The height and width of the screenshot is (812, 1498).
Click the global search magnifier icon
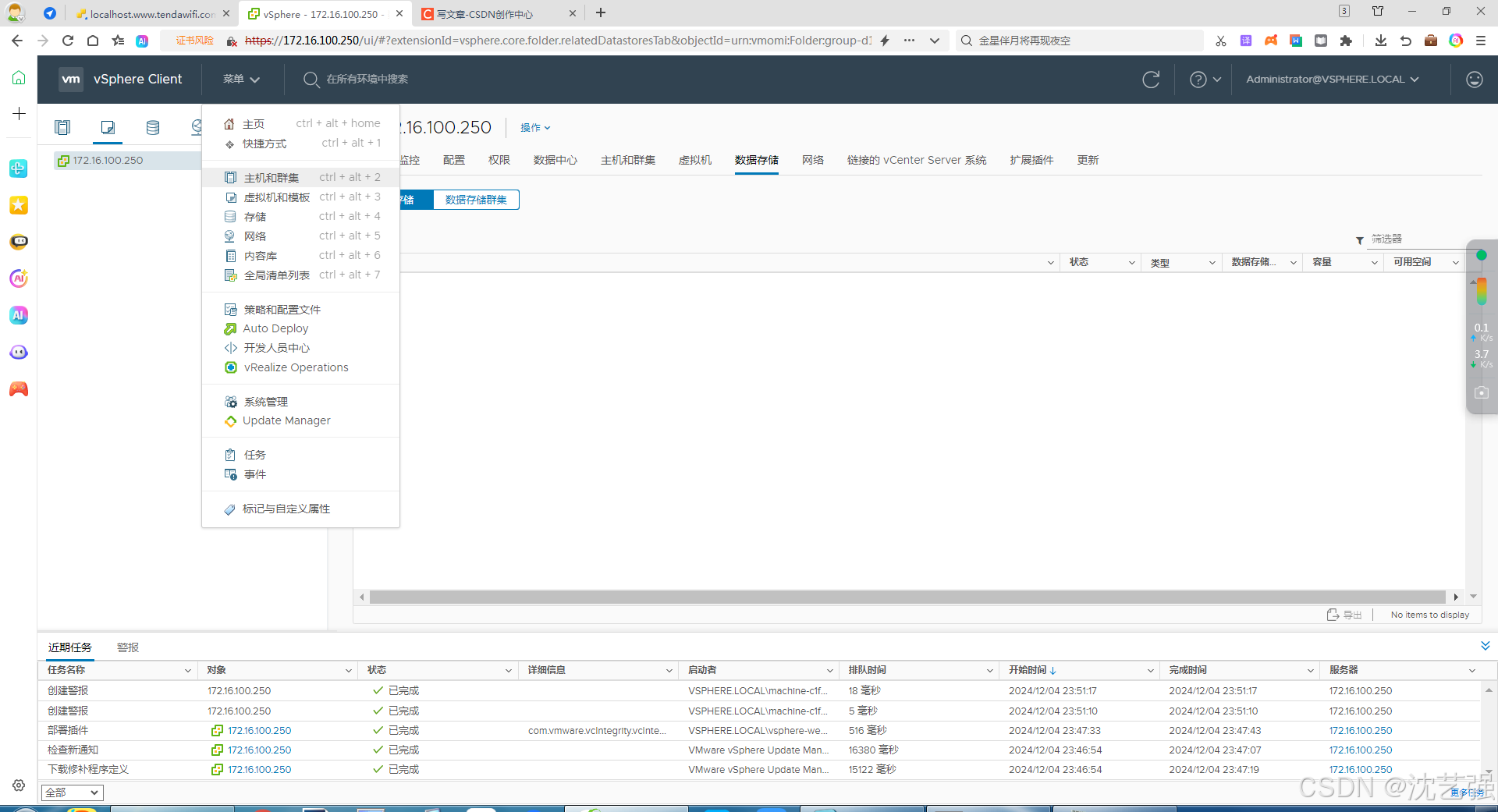311,79
